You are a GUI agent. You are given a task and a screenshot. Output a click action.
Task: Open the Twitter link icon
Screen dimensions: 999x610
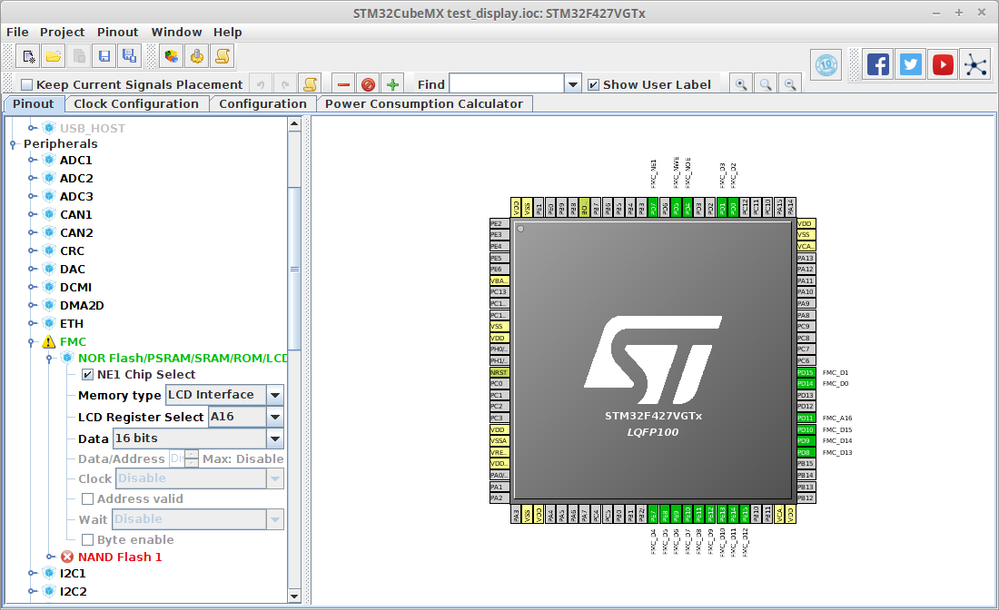point(910,64)
